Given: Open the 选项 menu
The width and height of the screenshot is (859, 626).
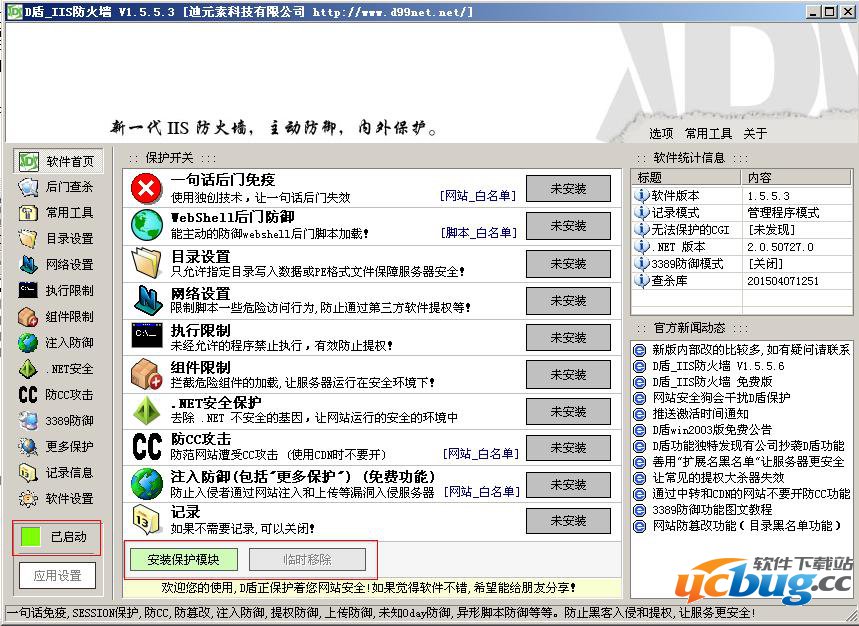Looking at the screenshot, I should 661,133.
